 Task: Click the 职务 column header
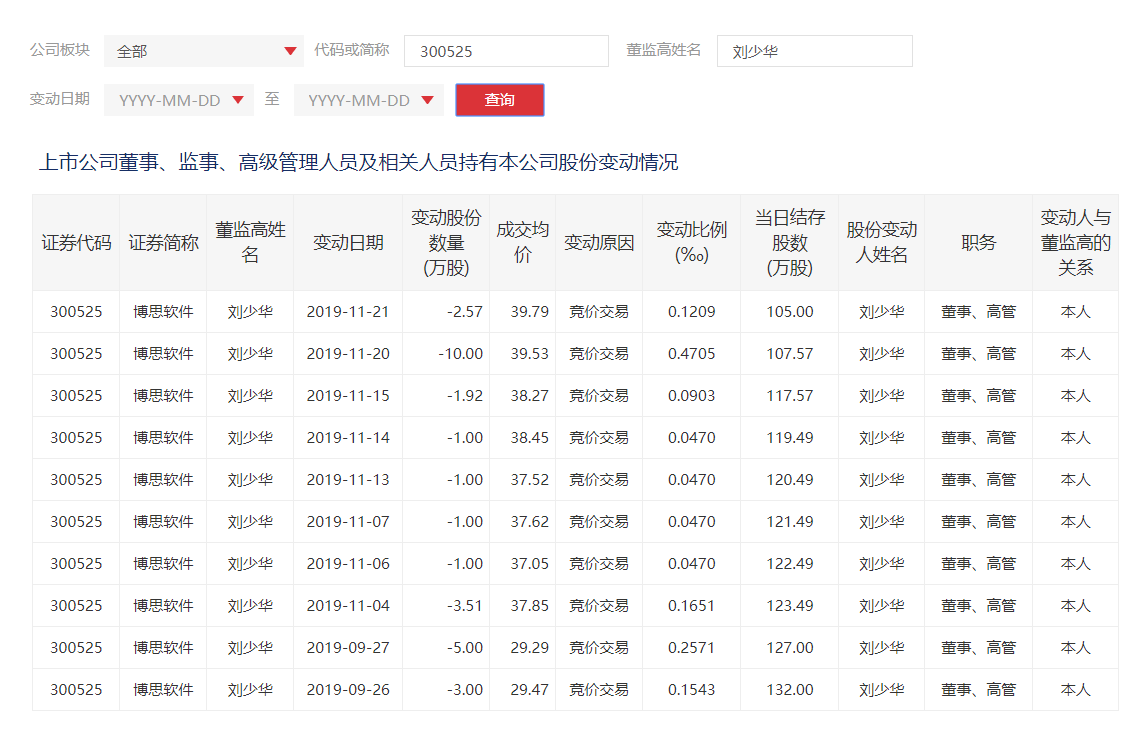tap(979, 243)
